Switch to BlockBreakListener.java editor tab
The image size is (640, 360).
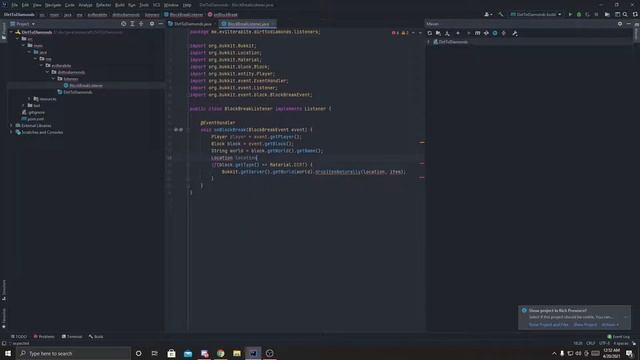[x=246, y=24]
